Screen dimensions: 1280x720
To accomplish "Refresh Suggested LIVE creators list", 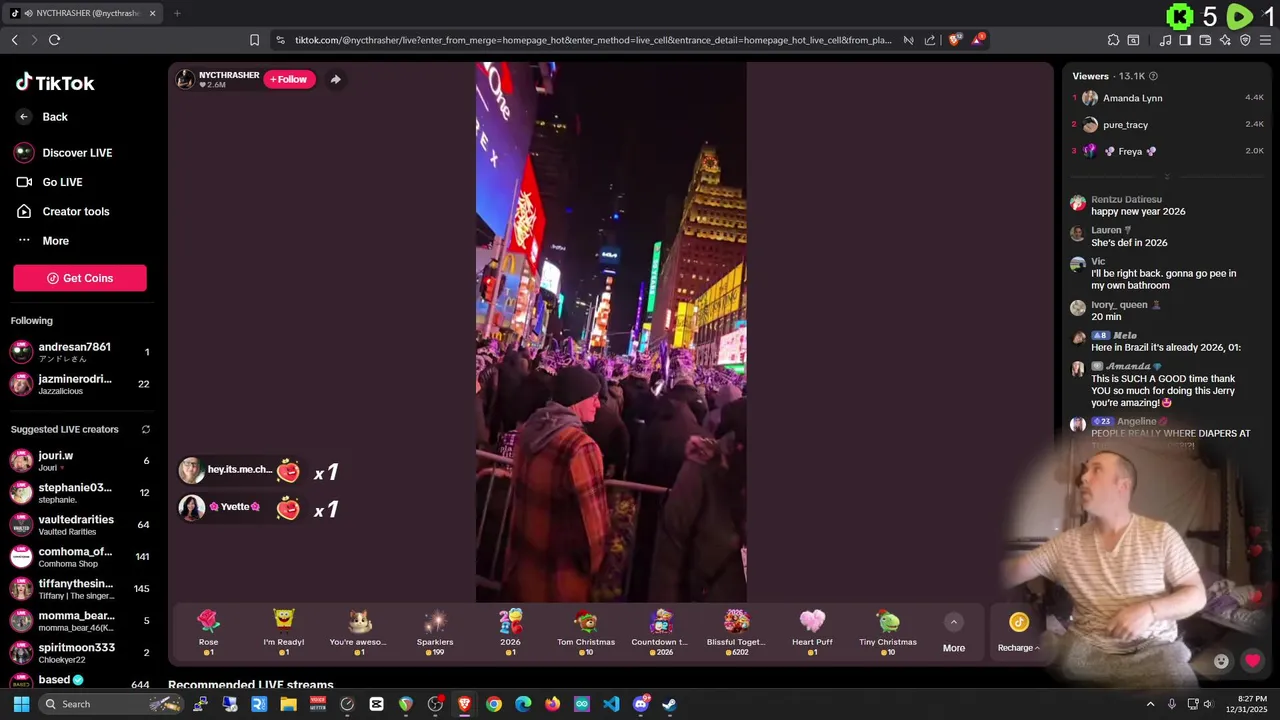I will (145, 429).
